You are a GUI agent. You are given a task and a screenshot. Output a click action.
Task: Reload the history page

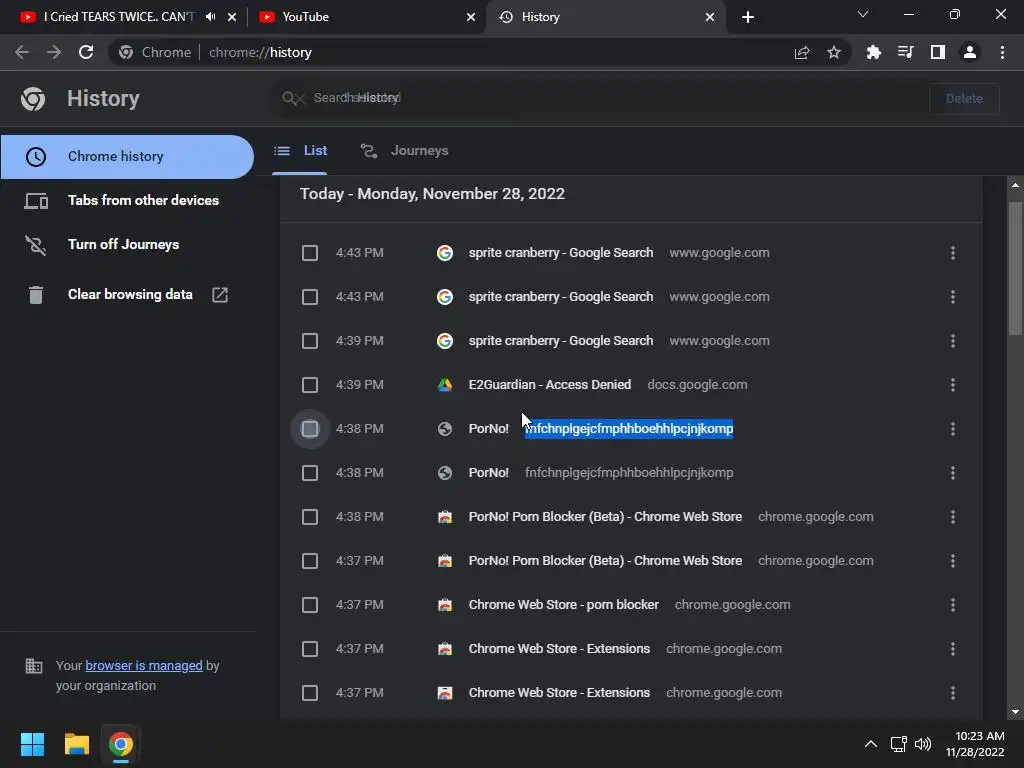(x=86, y=52)
